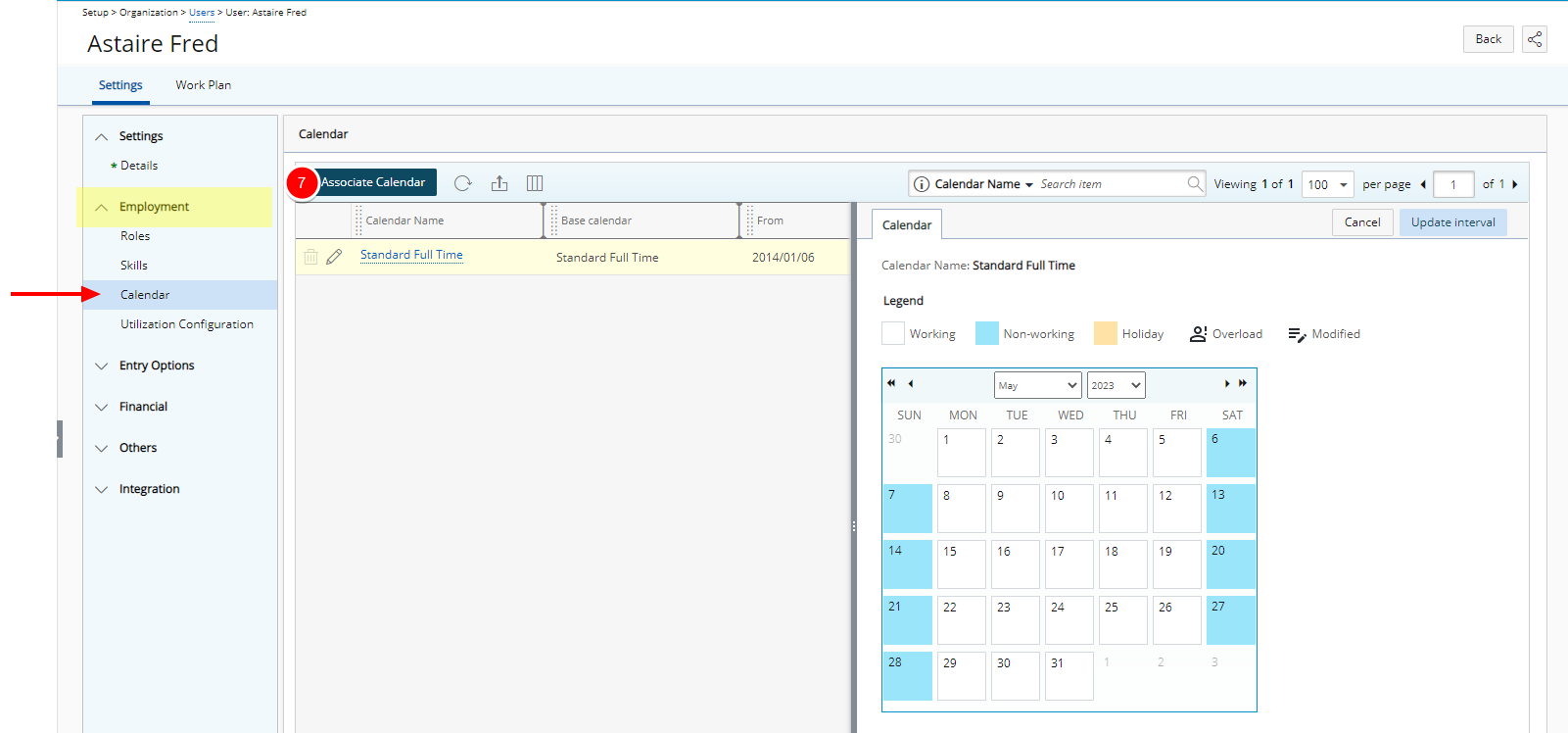Click the Overload legend icon
The image size is (1568, 733).
(x=1198, y=334)
